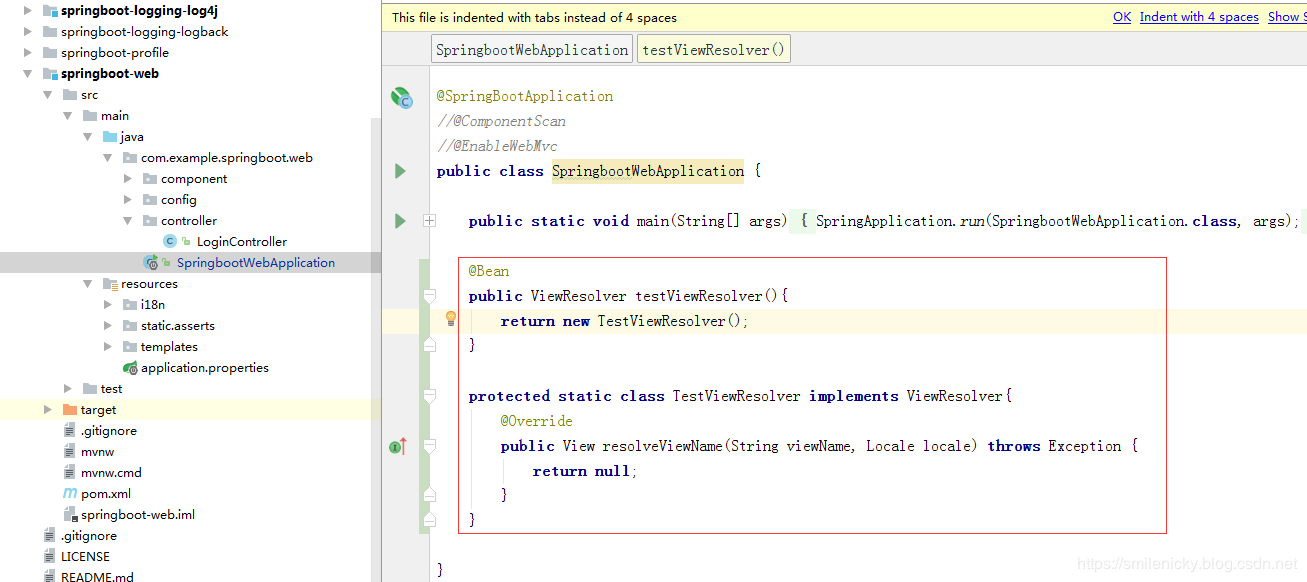The height and width of the screenshot is (582, 1307).
Task: Click the run gutter icon beside main method
Action: click(400, 221)
